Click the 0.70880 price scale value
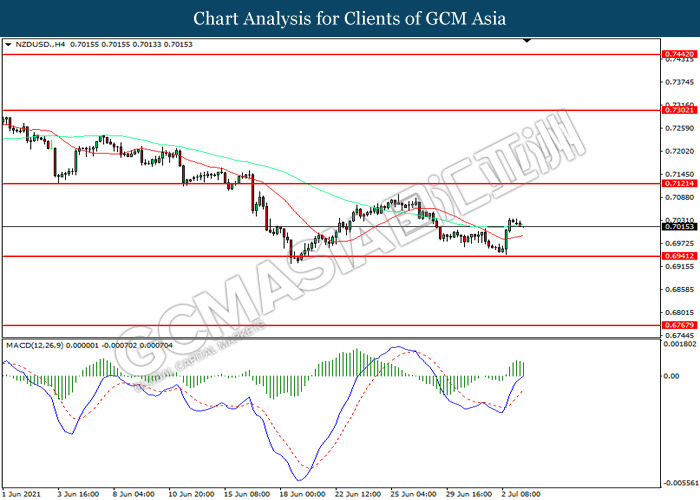Viewport: 700px width, 500px height. point(679,197)
